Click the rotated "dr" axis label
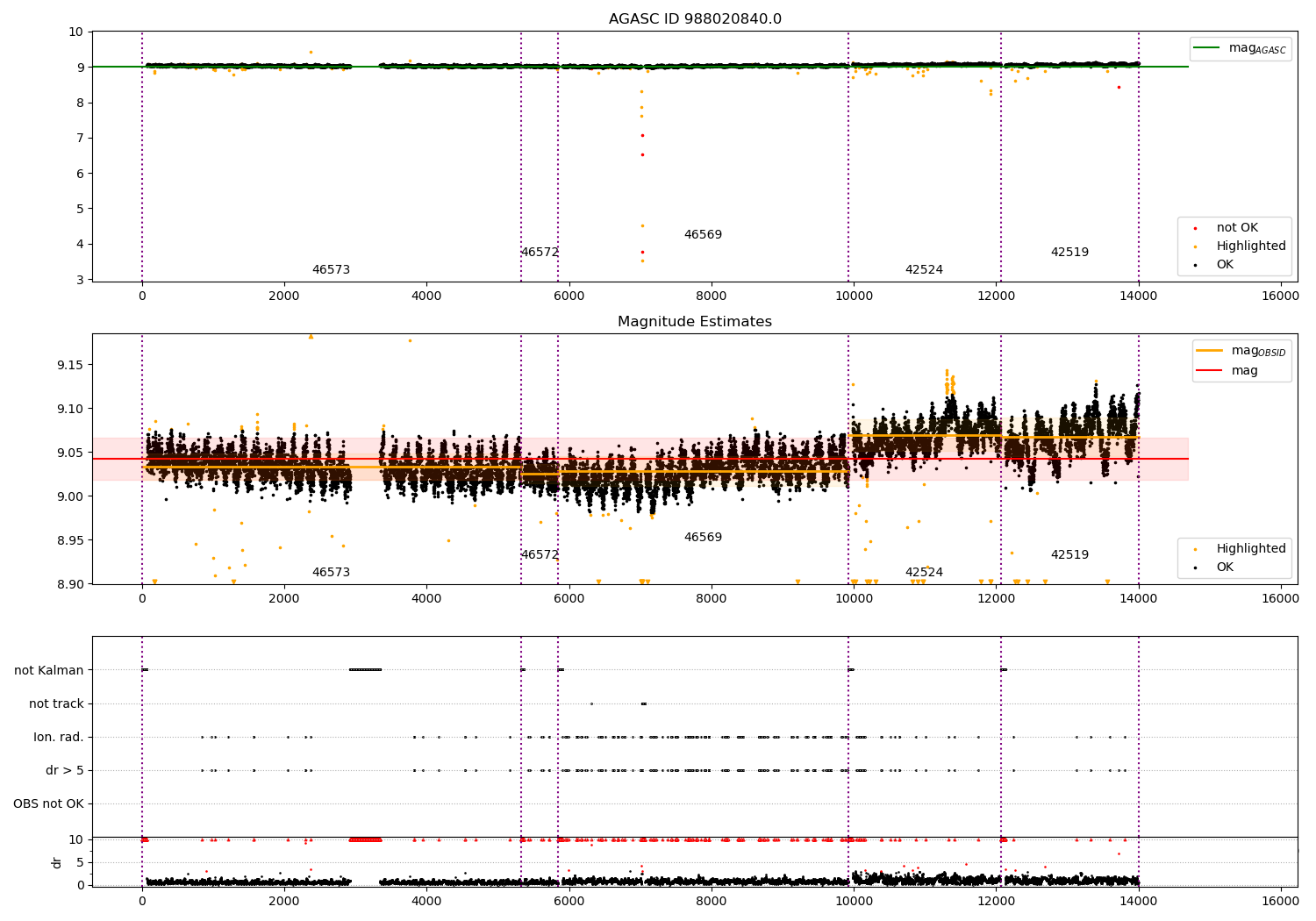The height and width of the screenshot is (921, 1316). click(x=57, y=862)
